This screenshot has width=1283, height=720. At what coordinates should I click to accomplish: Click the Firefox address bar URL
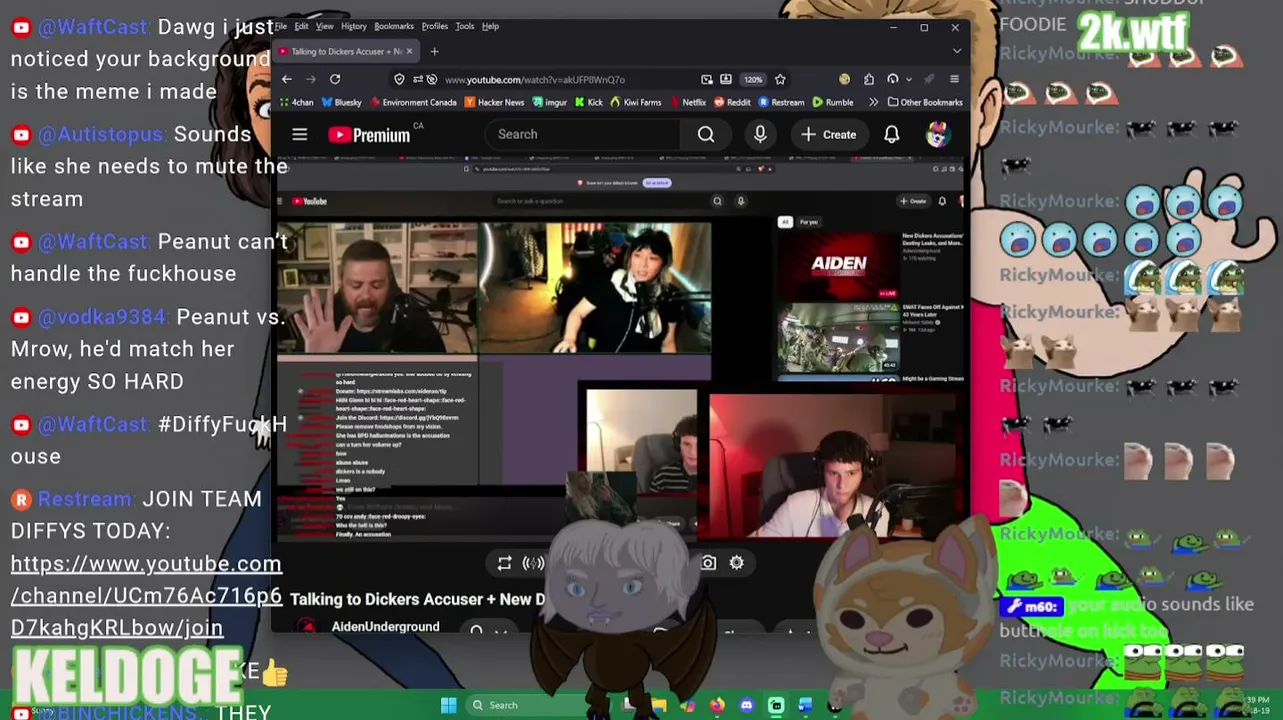tap(535, 79)
